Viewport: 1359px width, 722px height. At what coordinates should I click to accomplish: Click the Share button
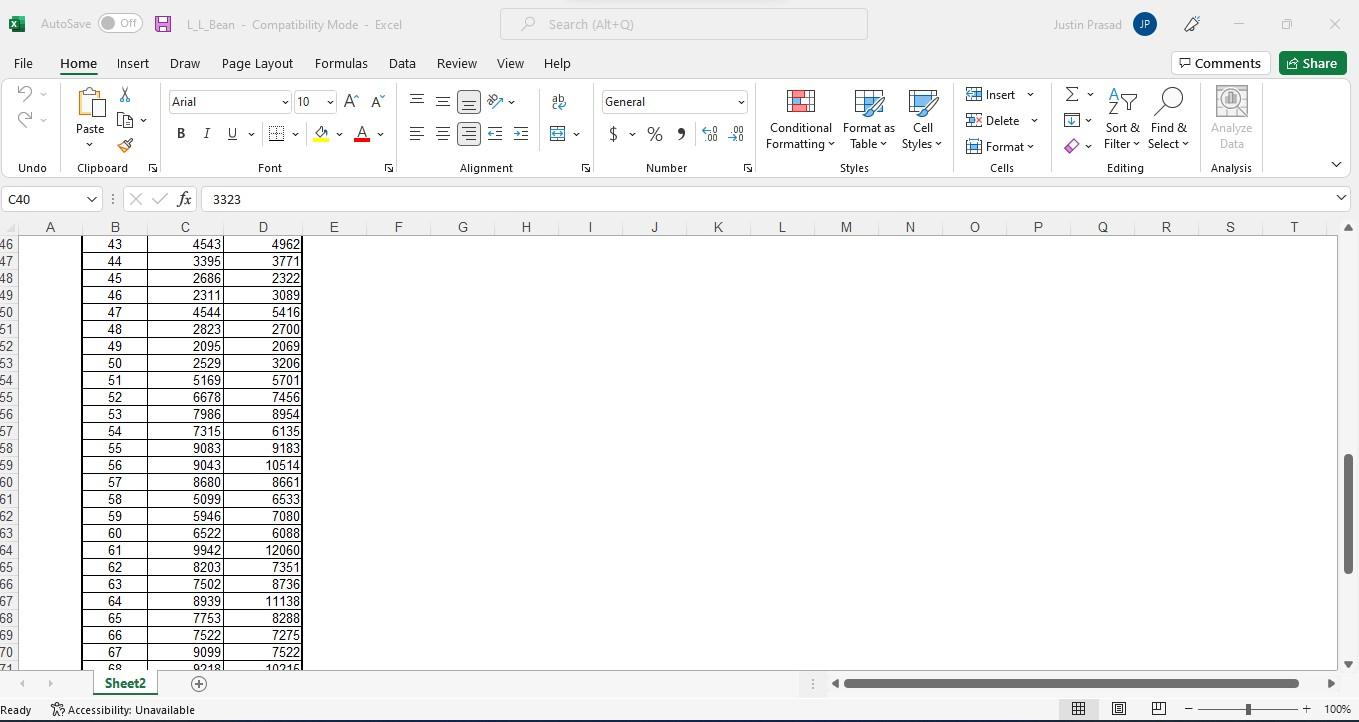(1312, 63)
